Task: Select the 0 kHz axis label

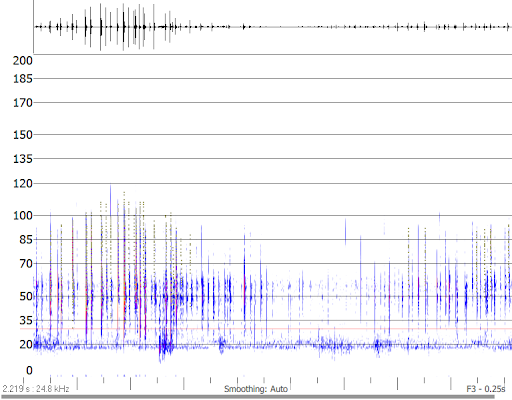Action: click(29, 370)
